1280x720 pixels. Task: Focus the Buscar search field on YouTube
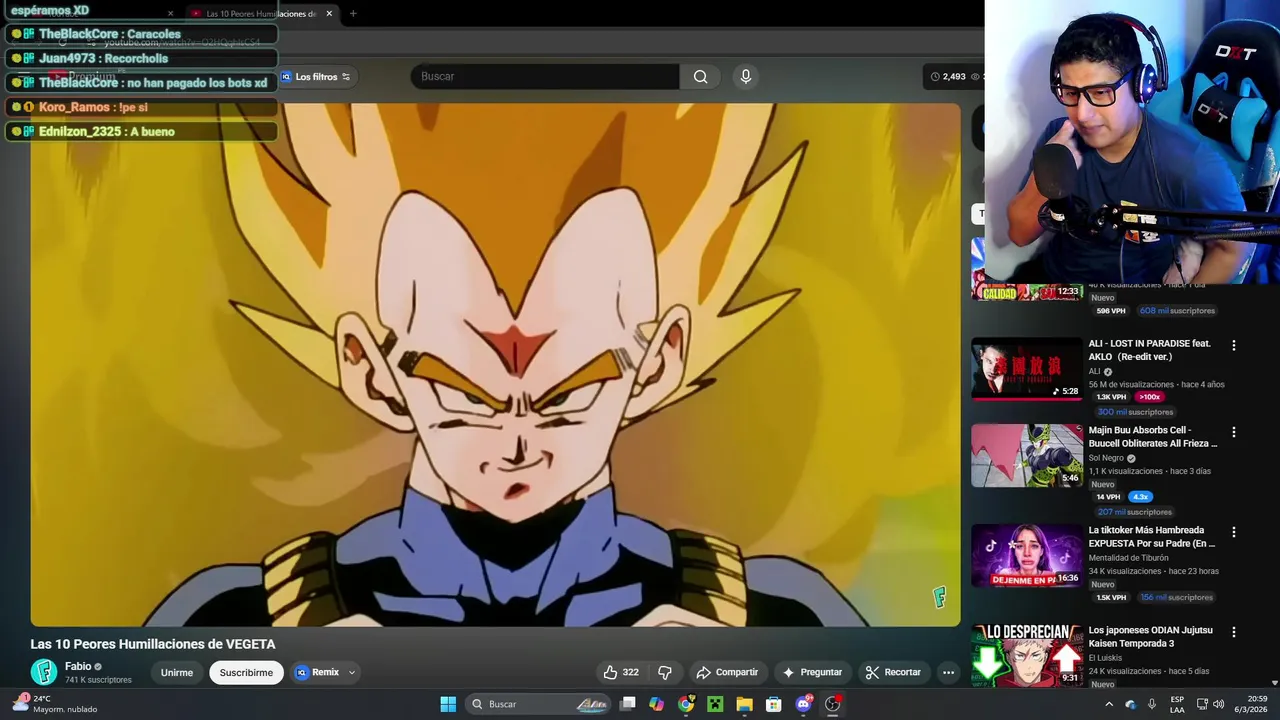(545, 76)
